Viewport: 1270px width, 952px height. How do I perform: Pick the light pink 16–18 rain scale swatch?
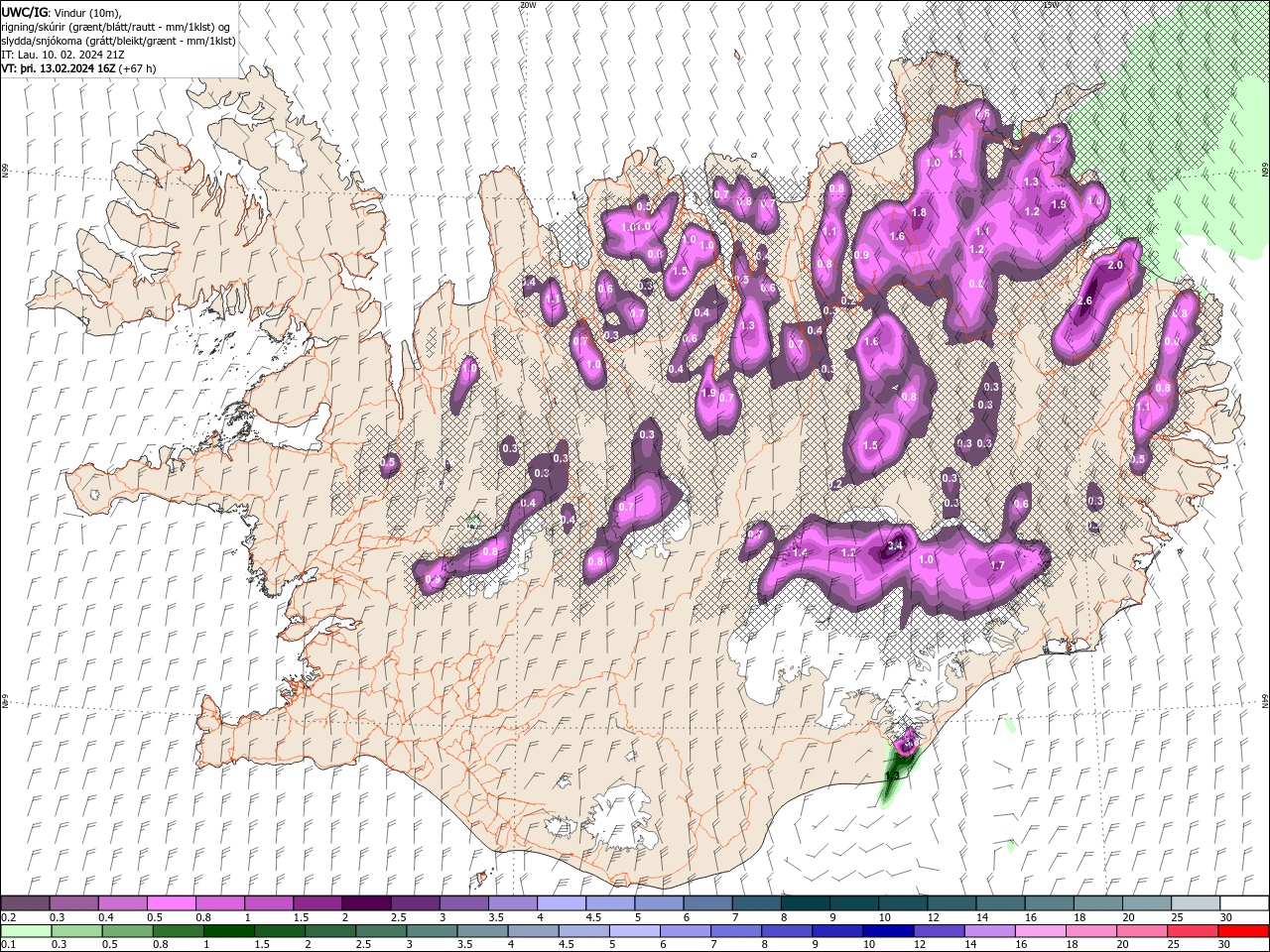pyautogui.click(x=1040, y=931)
